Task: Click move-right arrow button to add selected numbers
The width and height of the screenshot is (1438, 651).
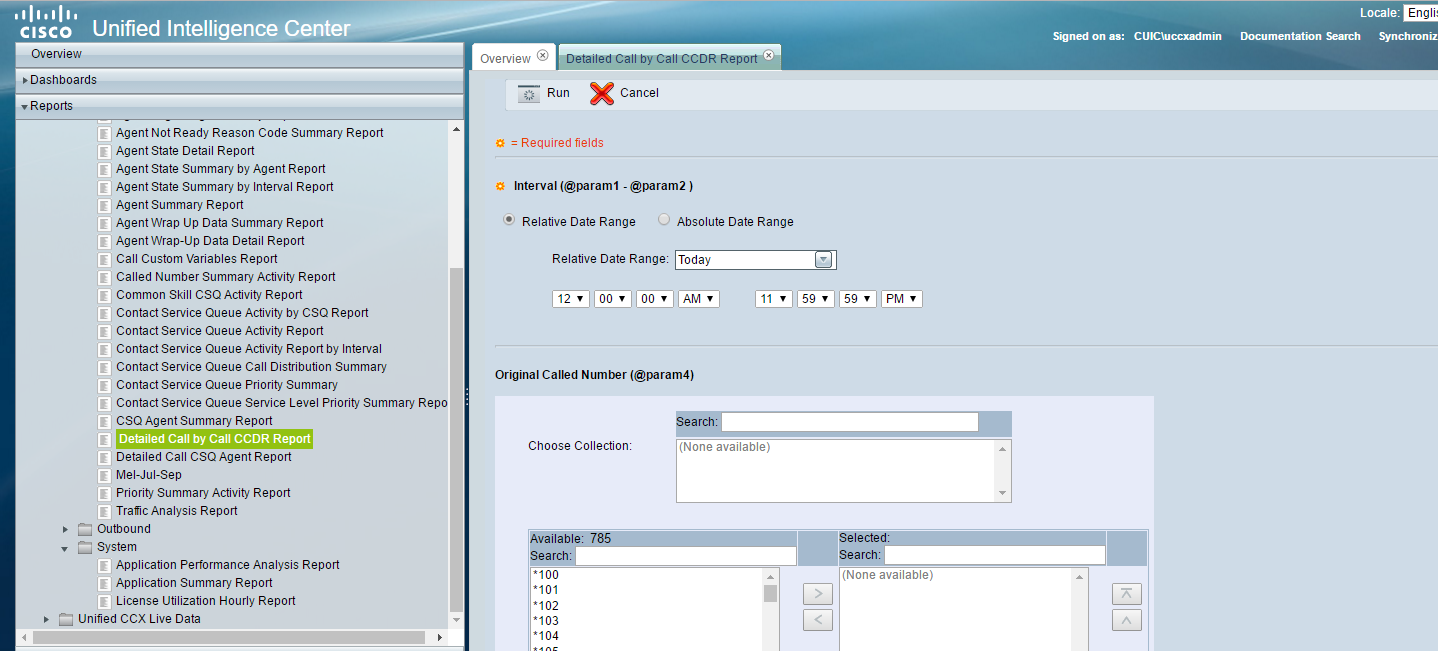Action: coord(818,595)
